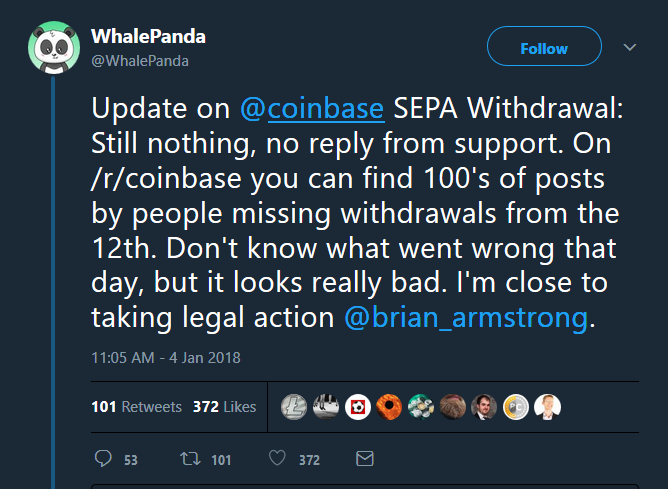Viewport: 668px width, 489px height.
Task: Click the @WhalePanda handle under the name
Action: 140,60
